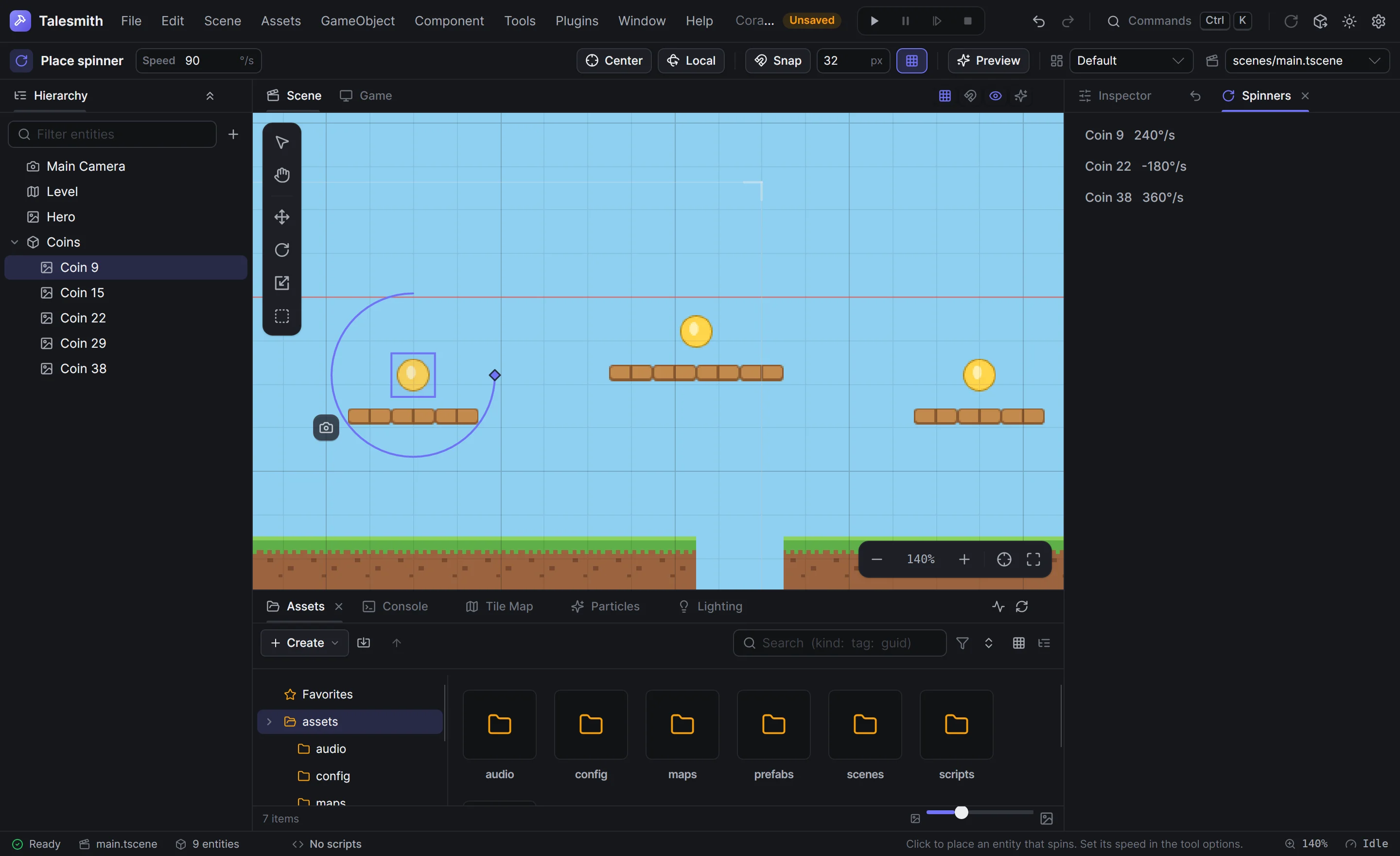Image resolution: width=1400 pixels, height=856 pixels.
Task: Select the scale tool in viewport toolbar
Action: pyautogui.click(x=282, y=283)
